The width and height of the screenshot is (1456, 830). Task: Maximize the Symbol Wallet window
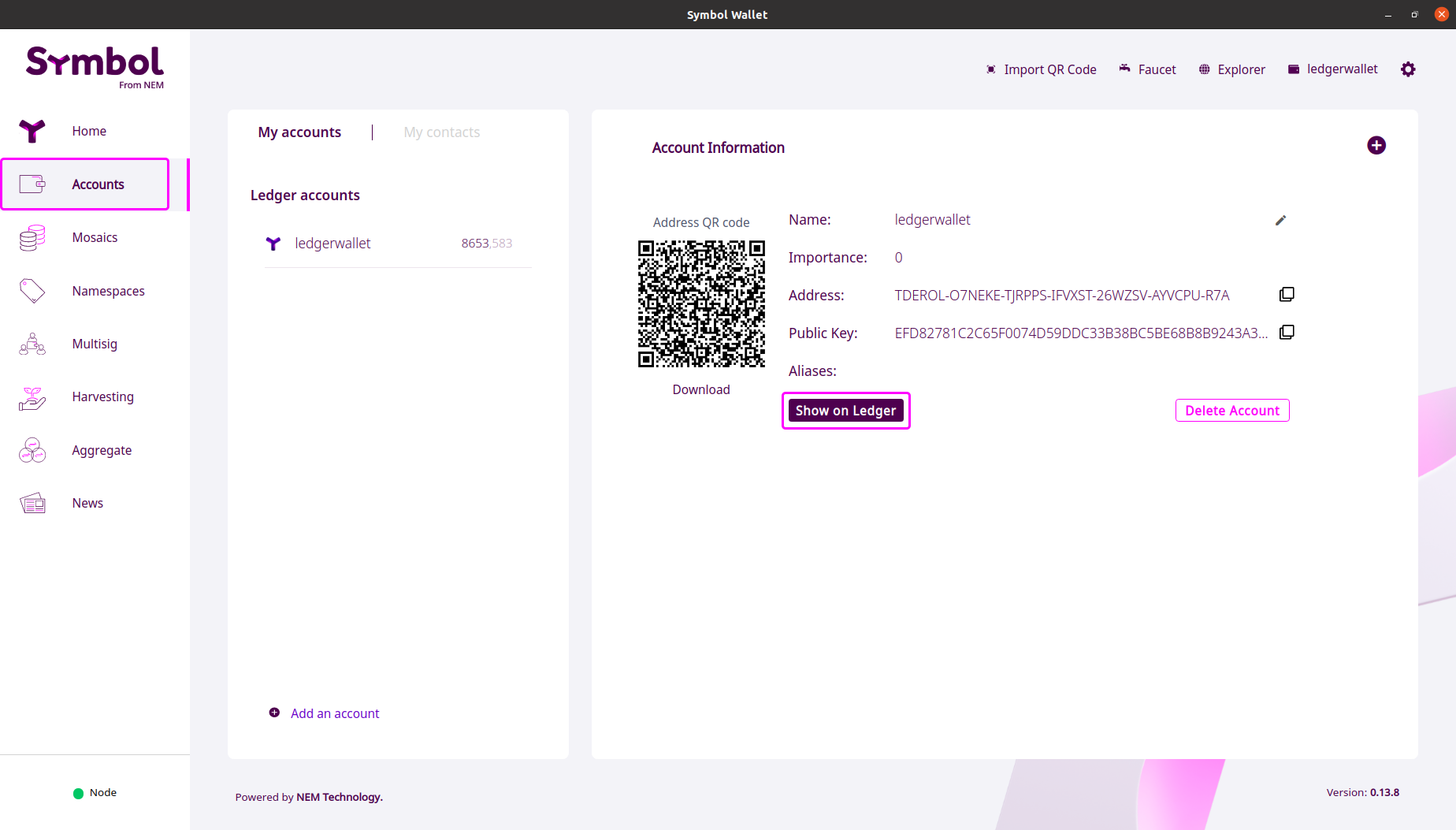(1415, 14)
